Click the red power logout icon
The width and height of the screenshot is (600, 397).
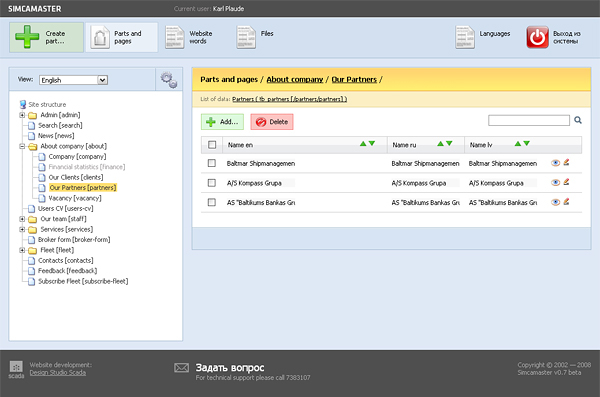click(537, 37)
